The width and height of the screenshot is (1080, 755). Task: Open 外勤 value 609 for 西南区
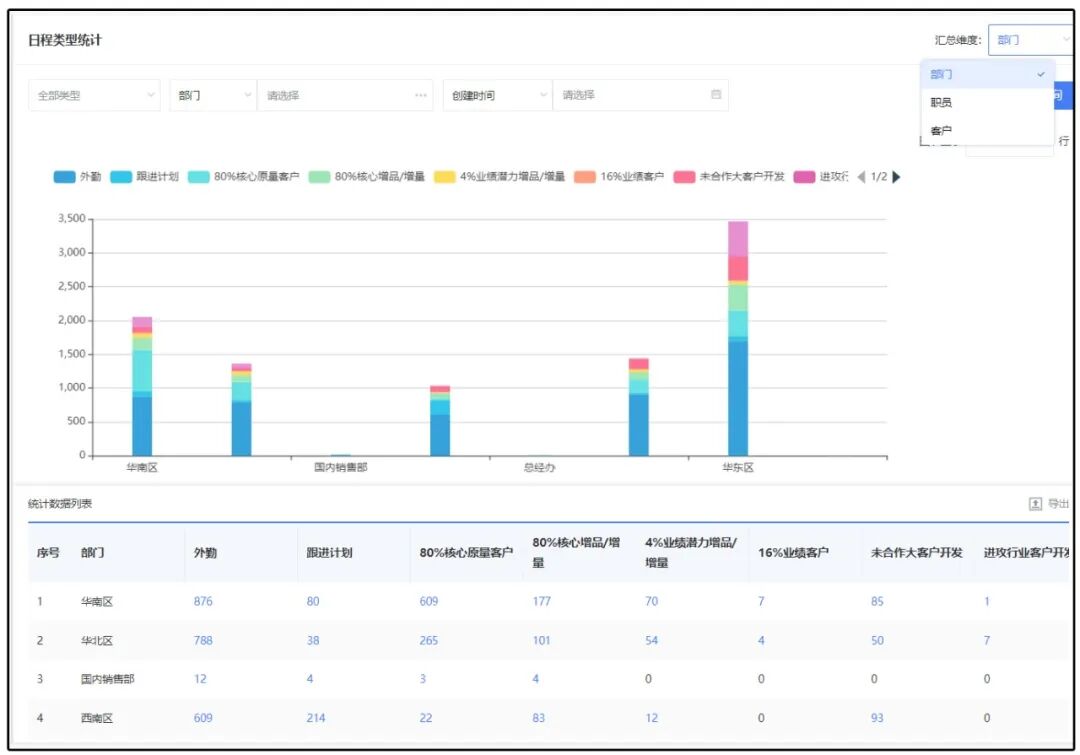tap(203, 718)
